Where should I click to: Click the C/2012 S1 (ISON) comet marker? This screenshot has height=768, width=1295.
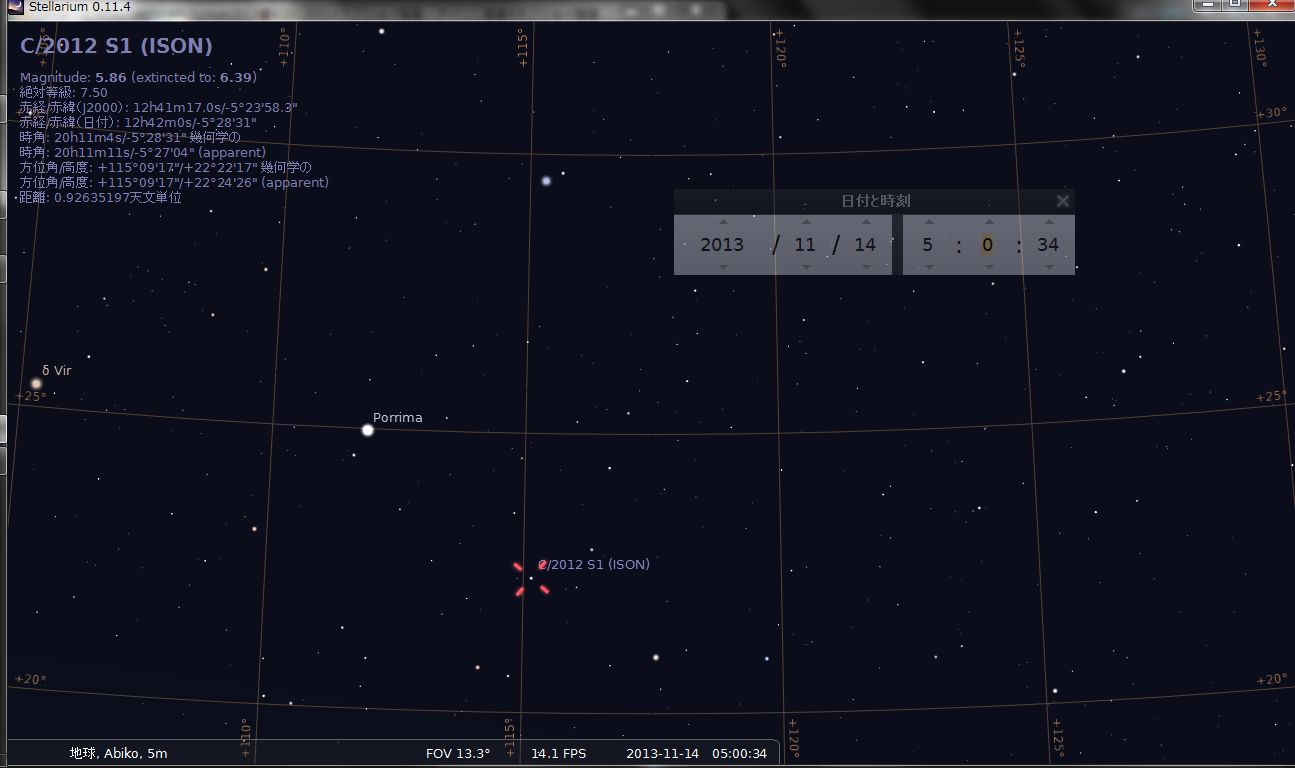coord(531,578)
